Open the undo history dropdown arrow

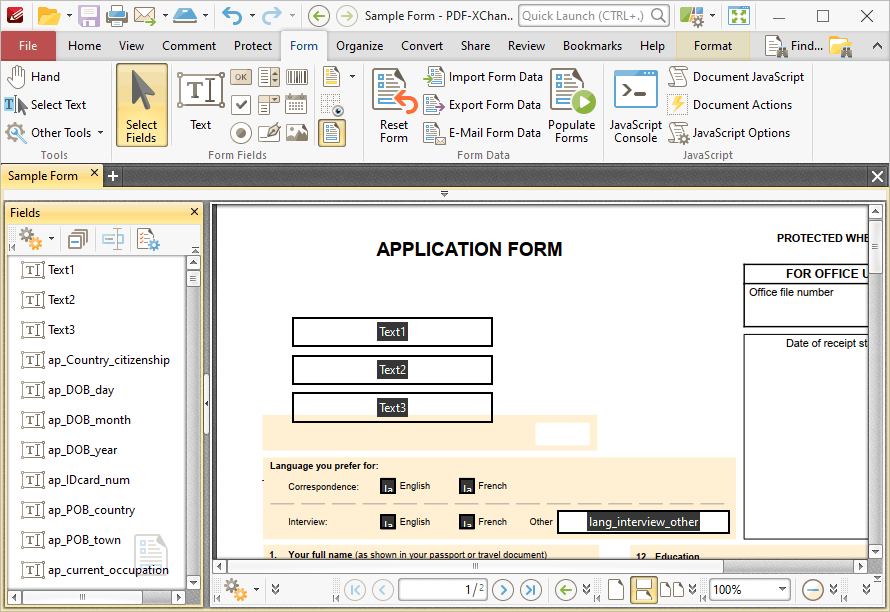click(x=252, y=16)
